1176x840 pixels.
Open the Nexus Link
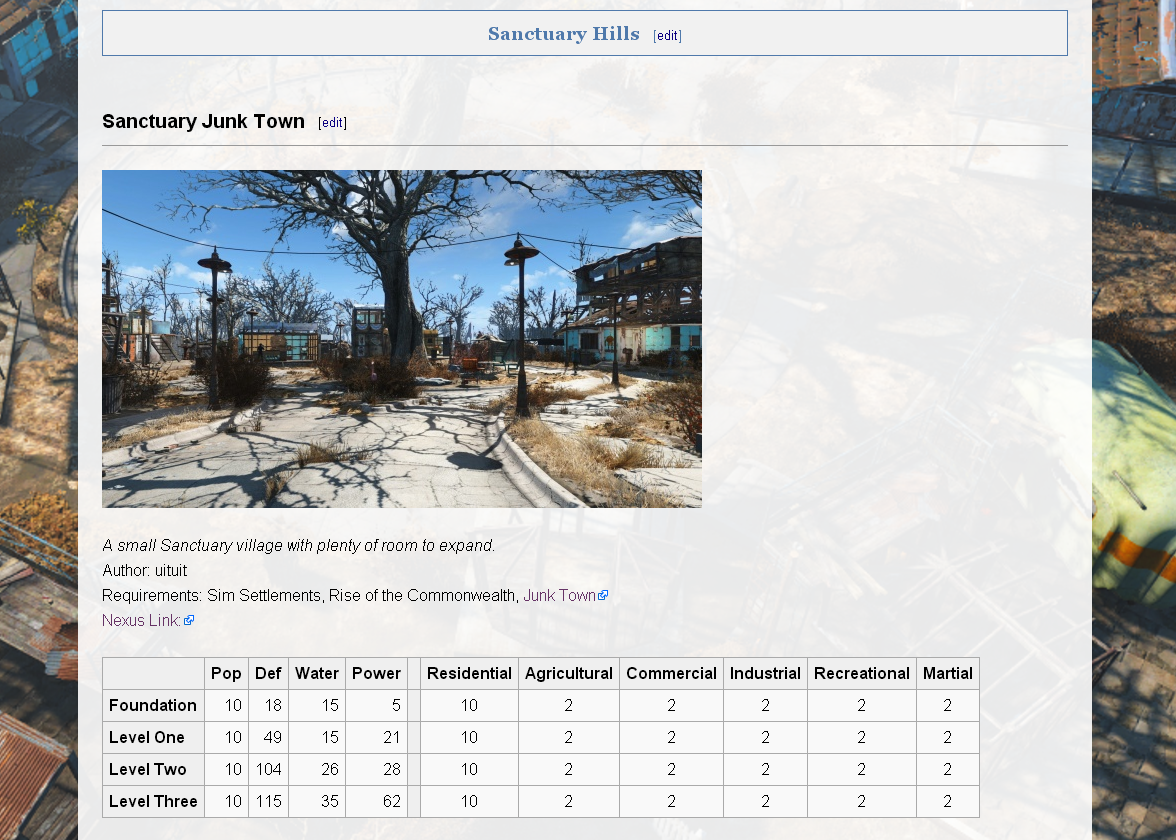141,620
